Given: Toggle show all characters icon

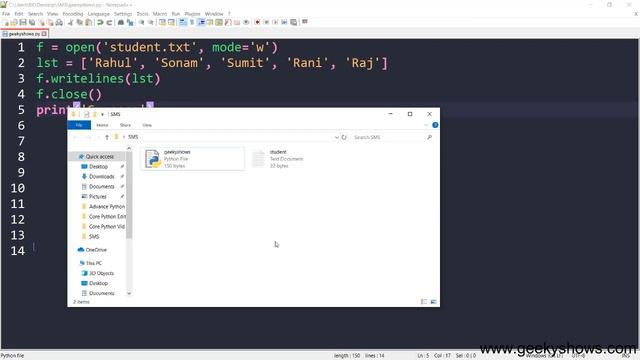Looking at the screenshot, I should [191, 22].
